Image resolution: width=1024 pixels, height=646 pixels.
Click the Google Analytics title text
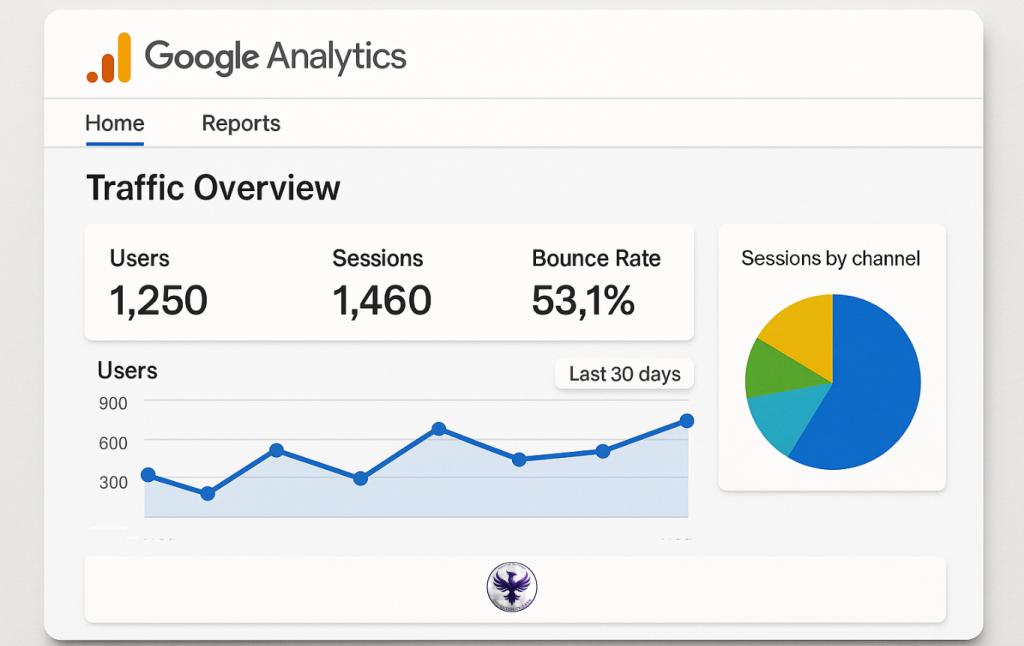click(x=276, y=56)
